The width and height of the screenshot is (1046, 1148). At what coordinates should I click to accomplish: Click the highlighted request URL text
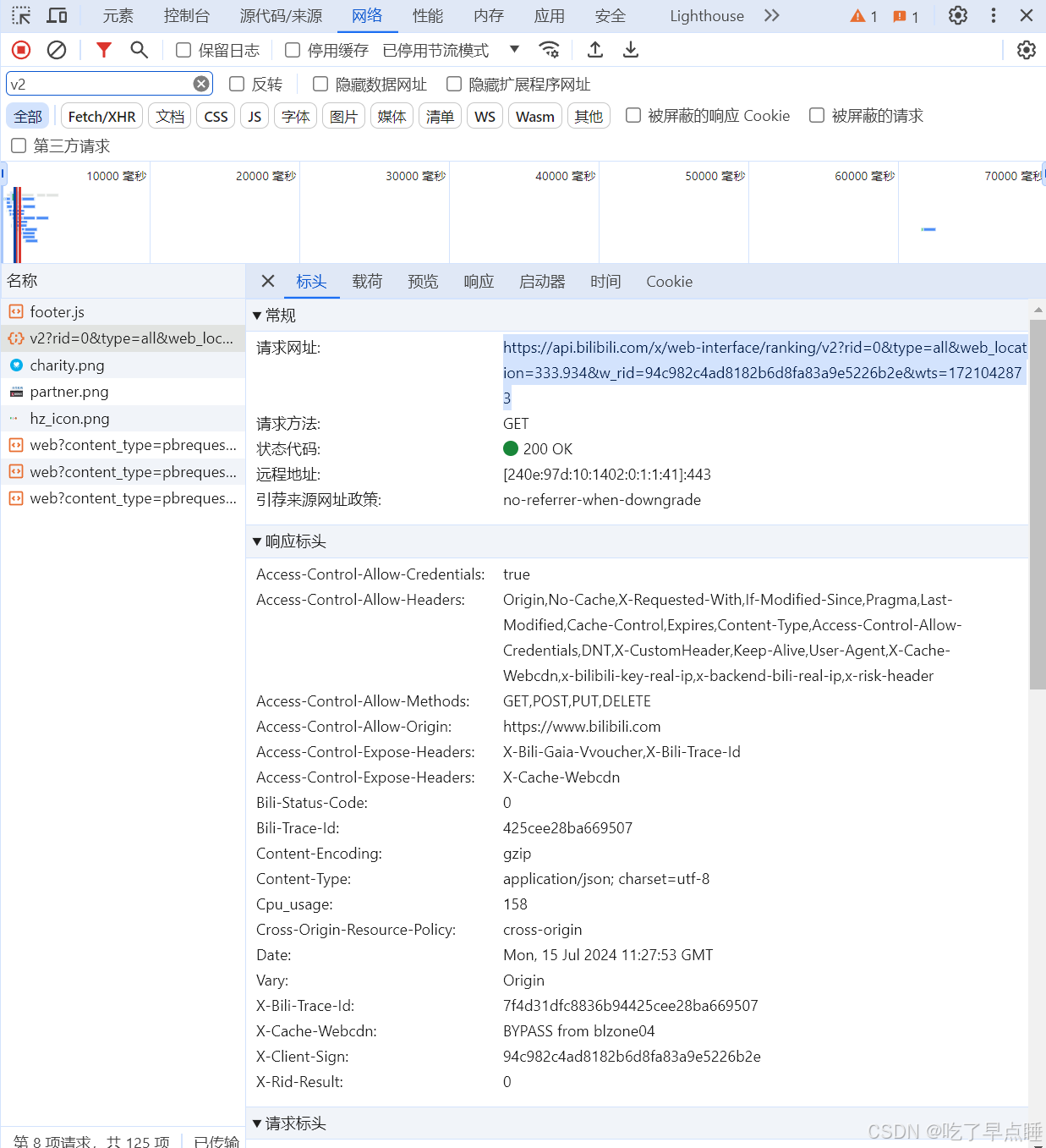pos(765,372)
